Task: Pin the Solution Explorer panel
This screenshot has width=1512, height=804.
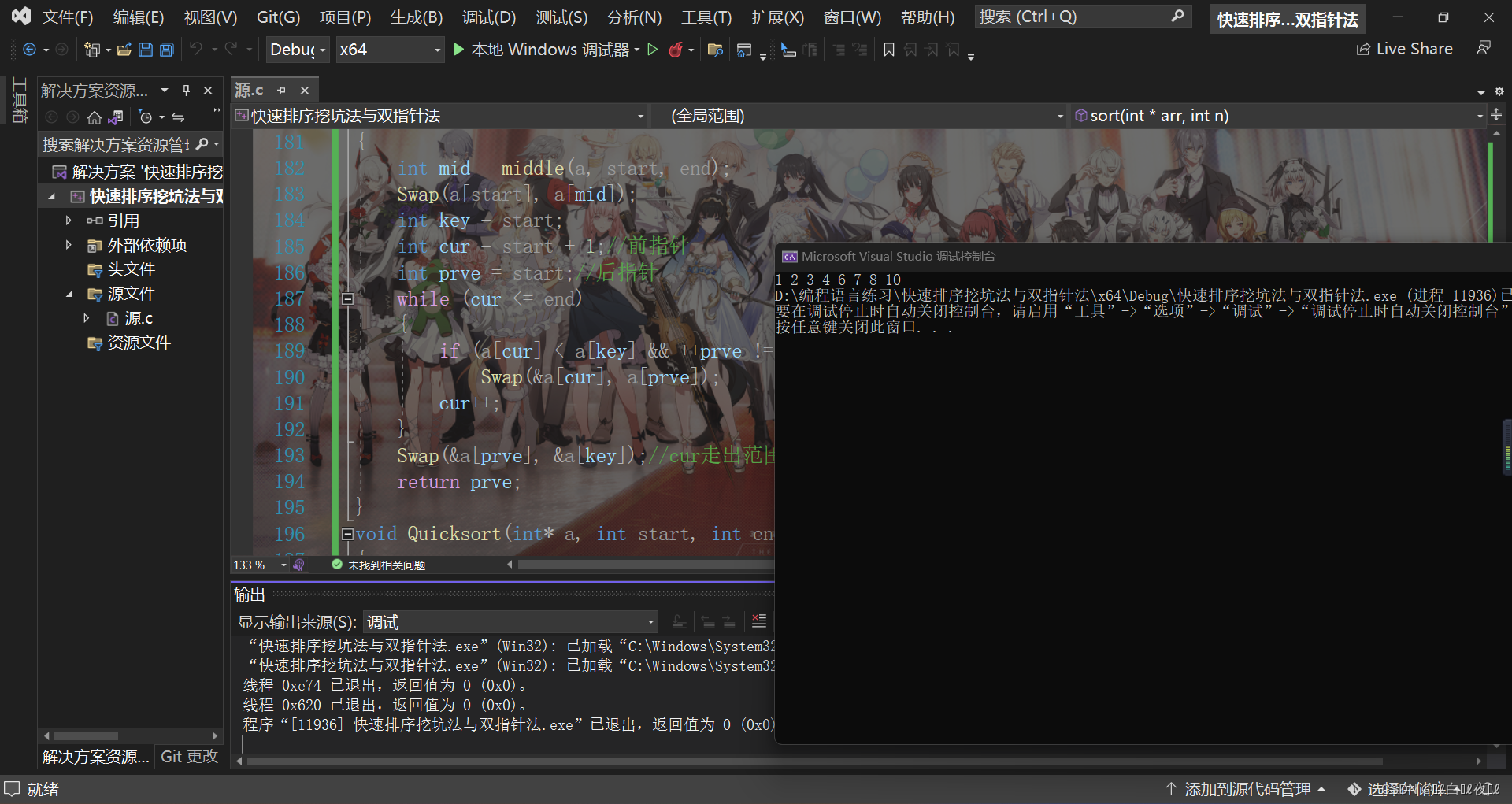Action: tap(187, 91)
